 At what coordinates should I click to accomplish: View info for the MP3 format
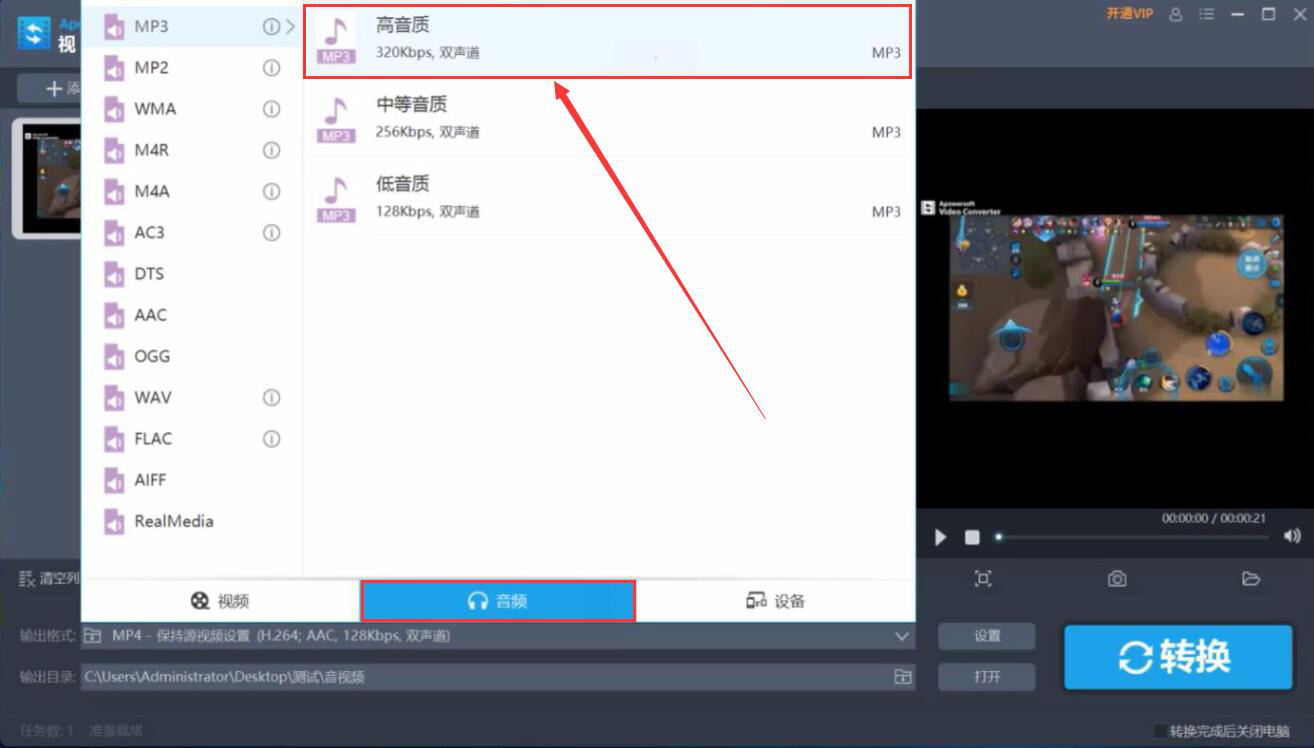(x=271, y=27)
